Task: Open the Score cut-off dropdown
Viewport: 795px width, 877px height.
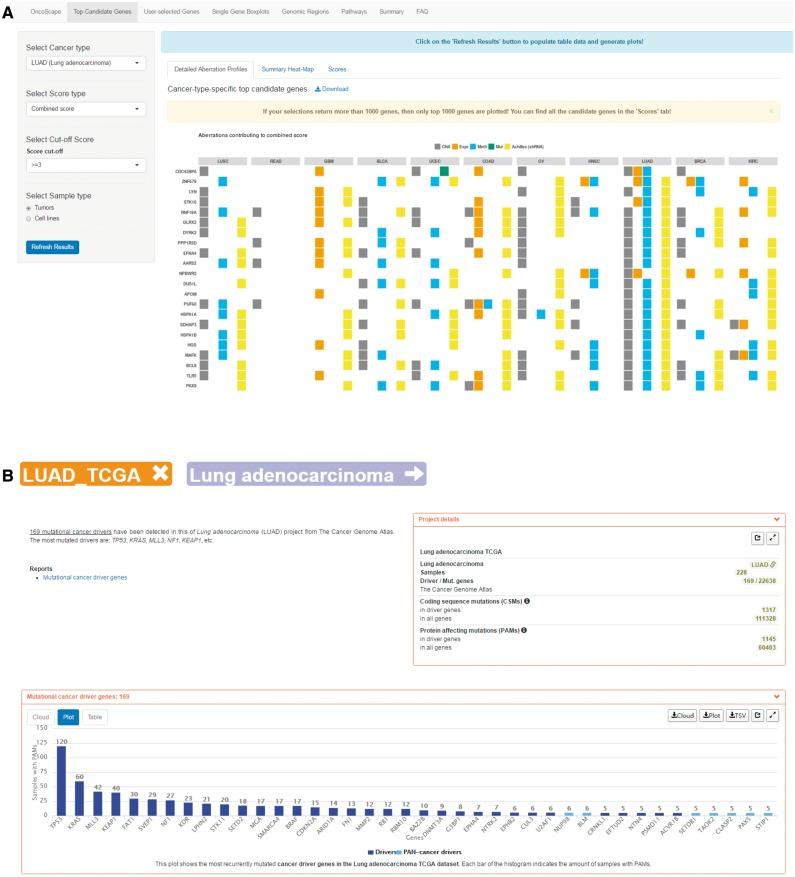Action: pos(86,165)
